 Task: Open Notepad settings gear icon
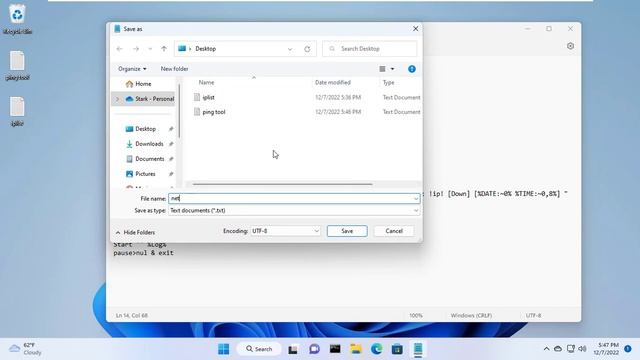(x=570, y=46)
